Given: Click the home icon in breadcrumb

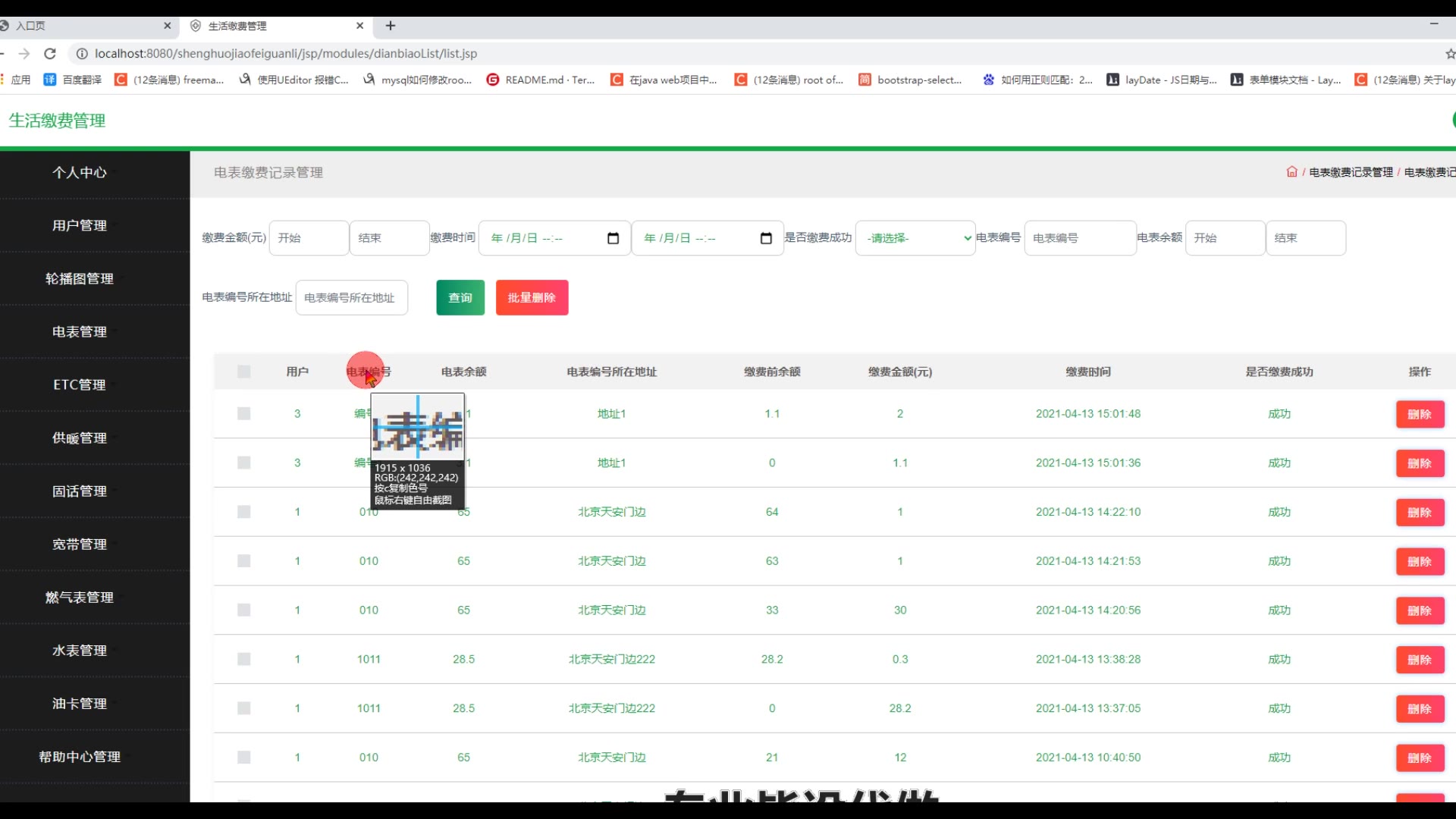Looking at the screenshot, I should click(x=1291, y=172).
